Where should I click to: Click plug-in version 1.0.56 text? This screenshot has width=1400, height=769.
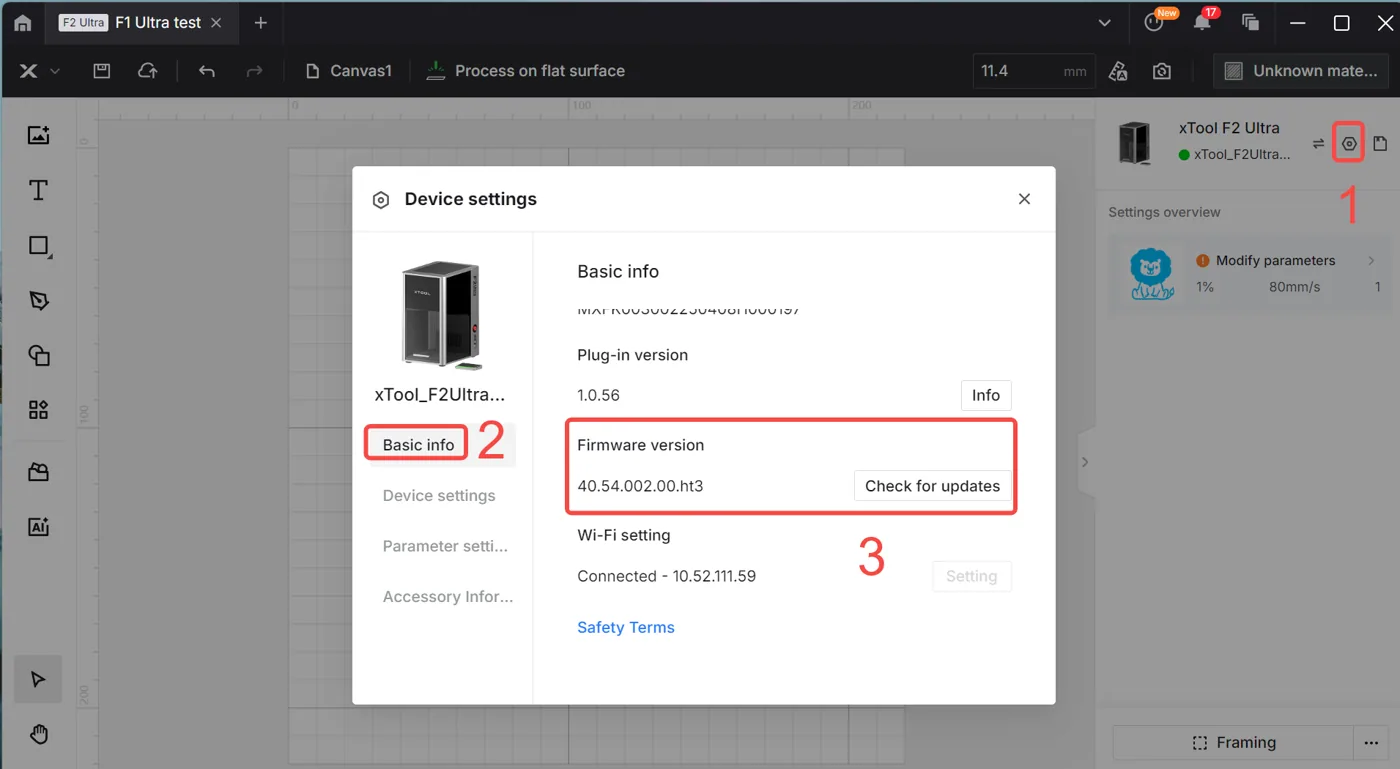598,395
